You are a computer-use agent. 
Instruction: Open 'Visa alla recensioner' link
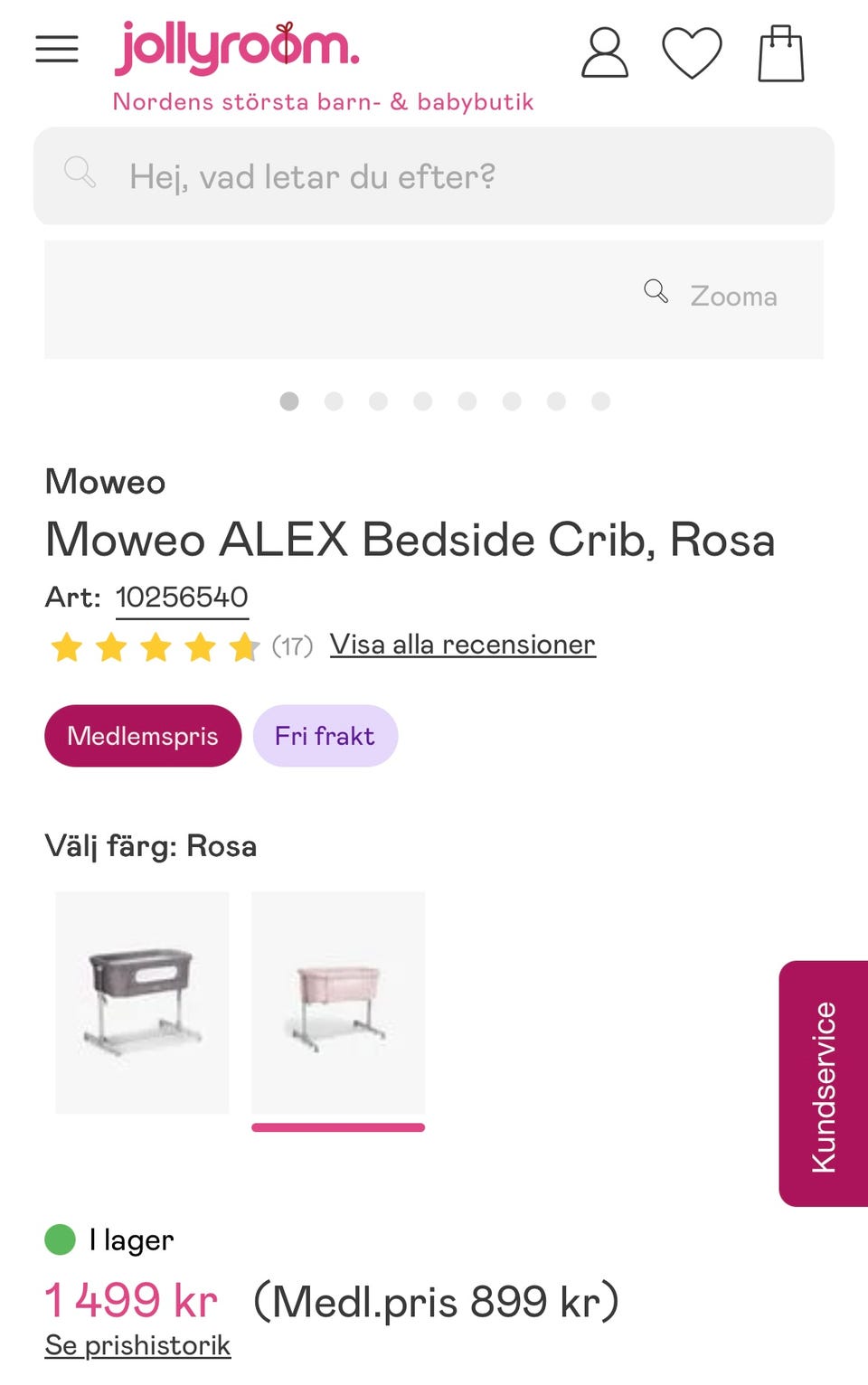point(462,645)
